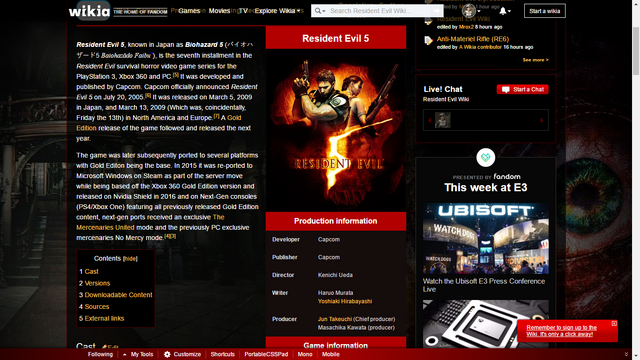Image resolution: width=640 pixels, height=360 pixels.
Task: Click the search magnifier icon
Action: (x=318, y=11)
